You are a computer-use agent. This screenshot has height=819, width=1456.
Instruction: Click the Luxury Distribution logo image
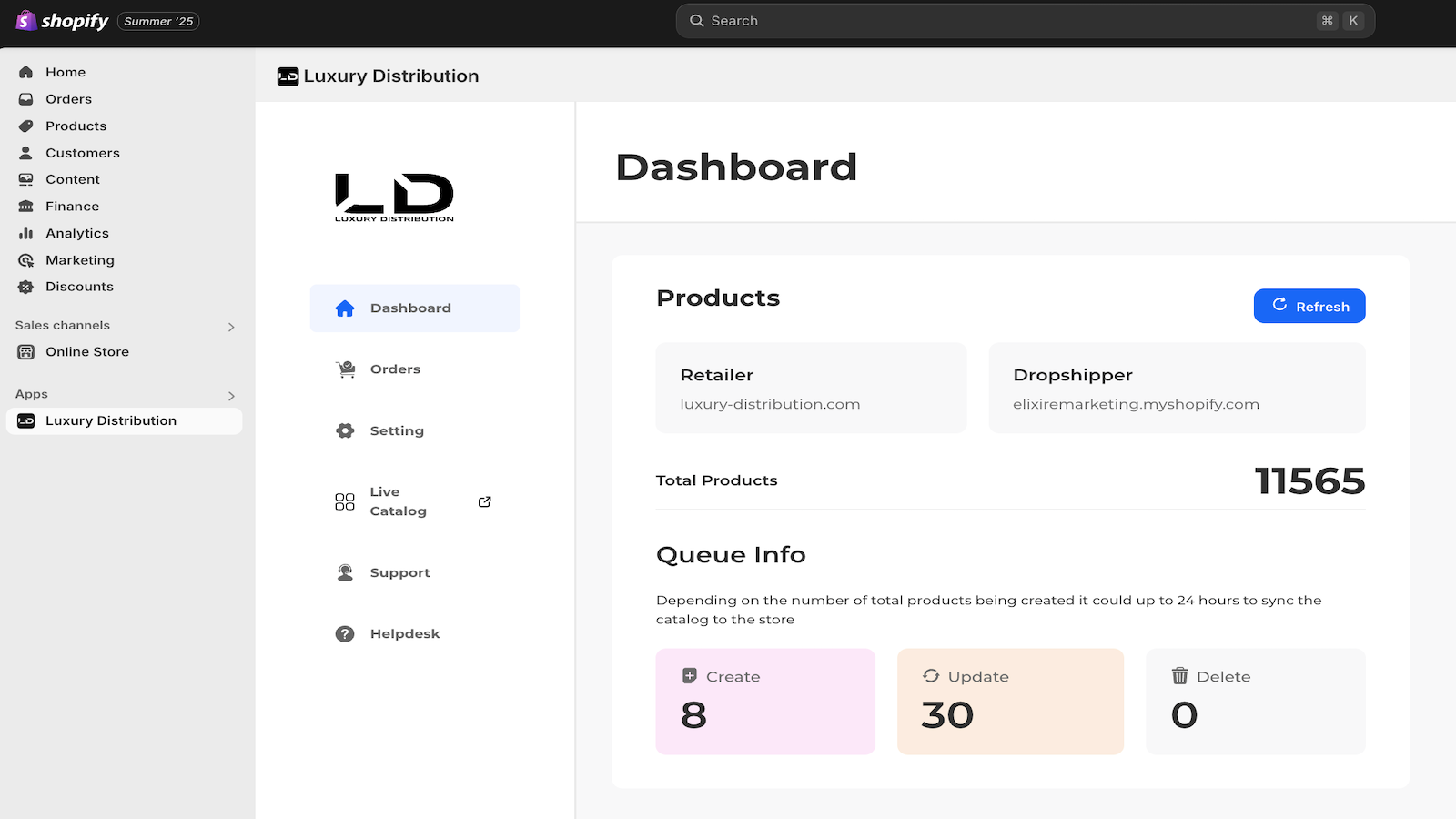(394, 197)
